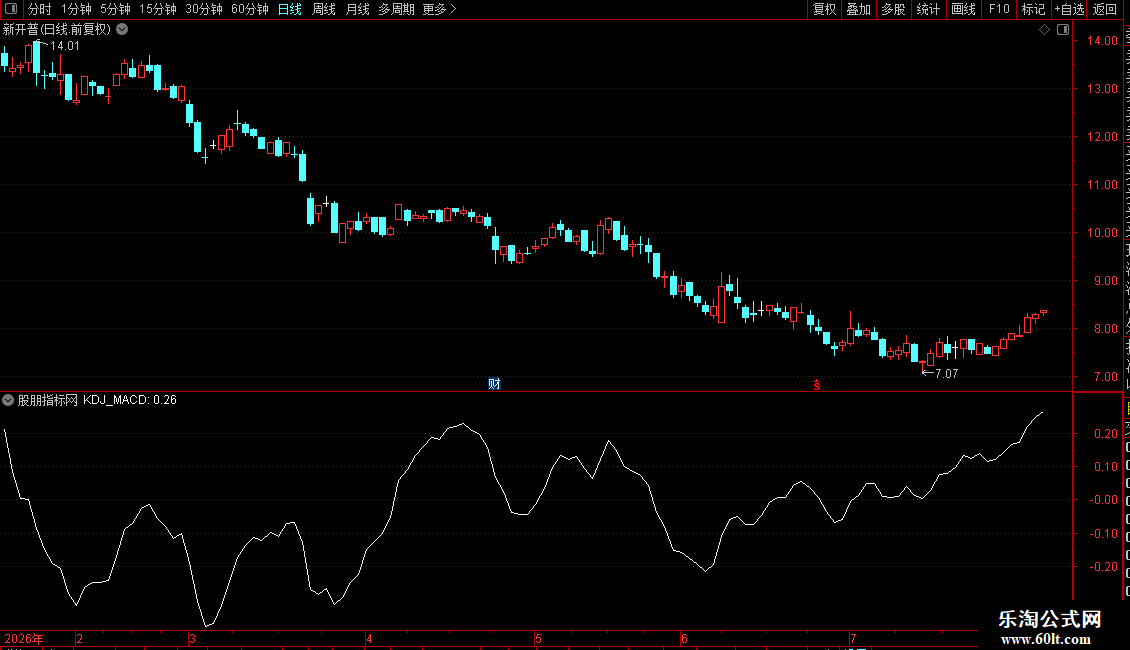
Task: Add stock with +自选 button
Action: 1069,9
